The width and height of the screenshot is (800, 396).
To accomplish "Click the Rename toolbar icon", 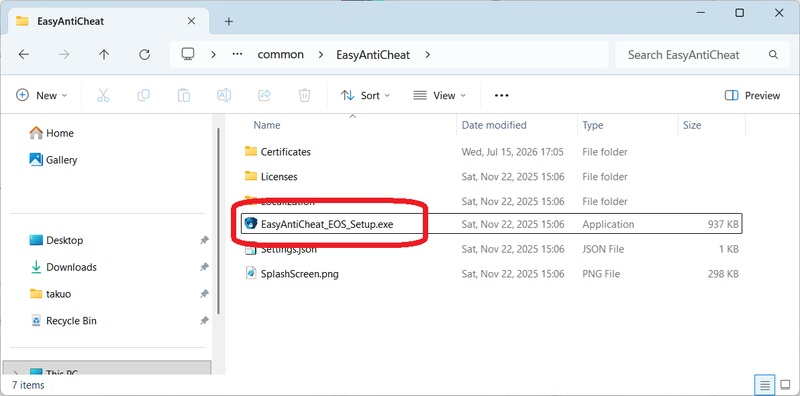I will (224, 95).
